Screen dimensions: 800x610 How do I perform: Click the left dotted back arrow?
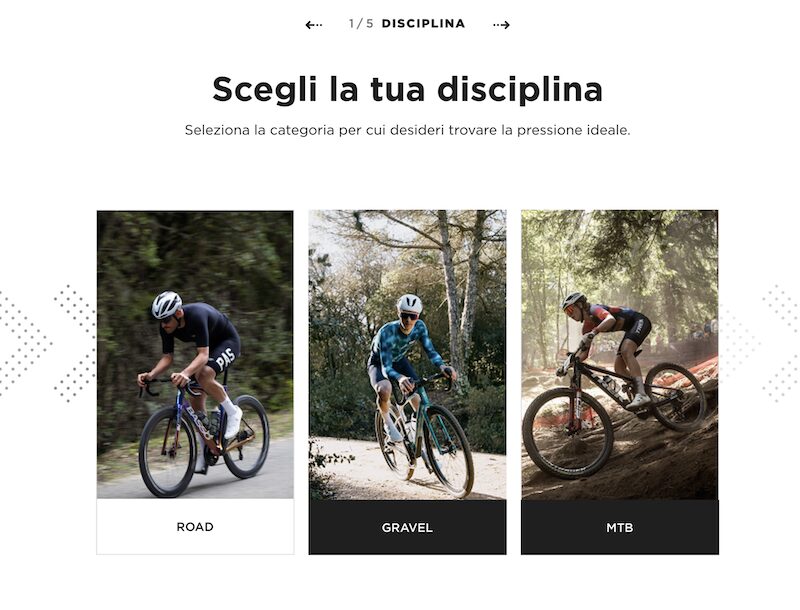(x=314, y=24)
